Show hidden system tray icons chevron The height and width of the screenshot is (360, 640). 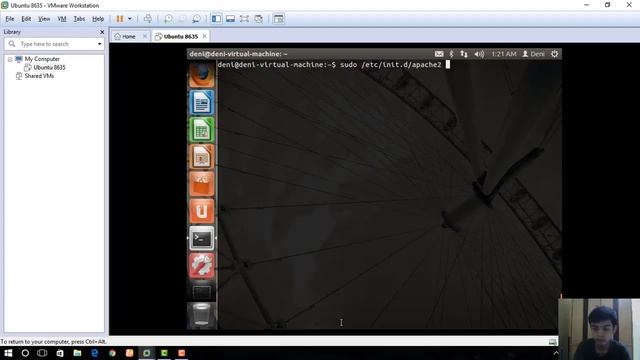(x=556, y=353)
